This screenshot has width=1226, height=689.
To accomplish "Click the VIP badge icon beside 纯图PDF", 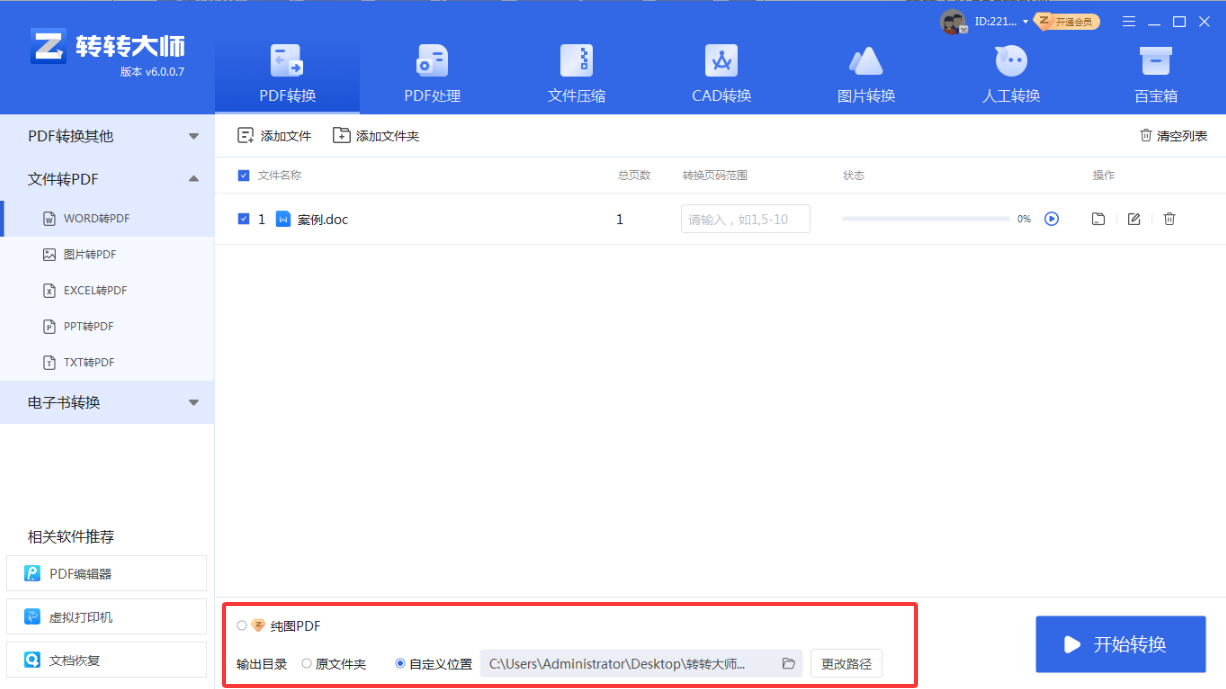I will click(x=258, y=625).
